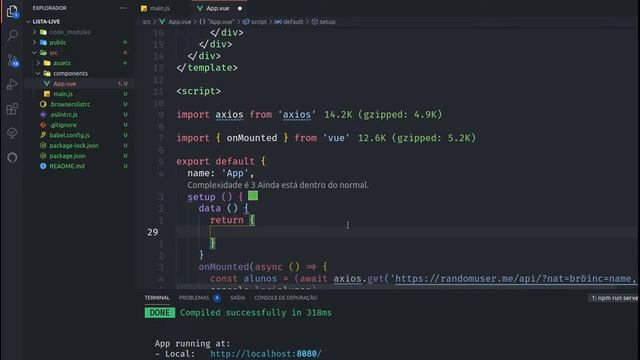Click the default breadcrumb segment

tap(293, 22)
